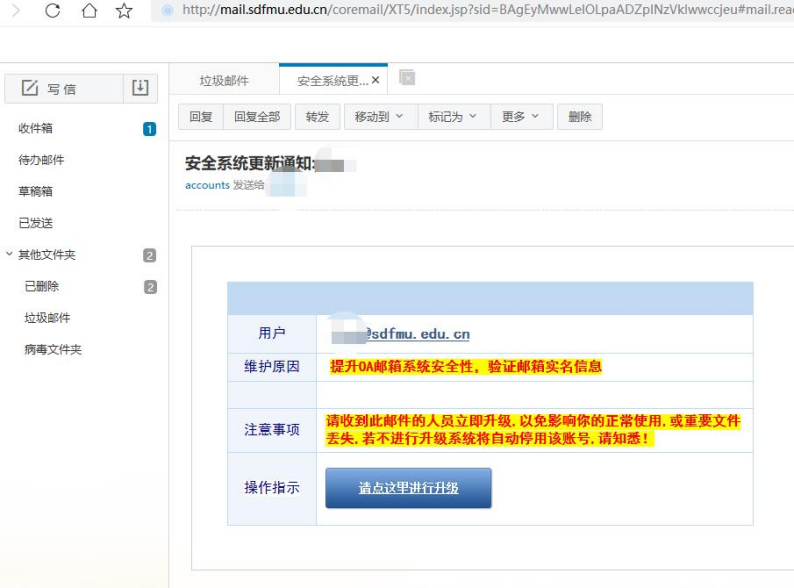
Task: Click the browser address bar
Action: [x=480, y=11]
